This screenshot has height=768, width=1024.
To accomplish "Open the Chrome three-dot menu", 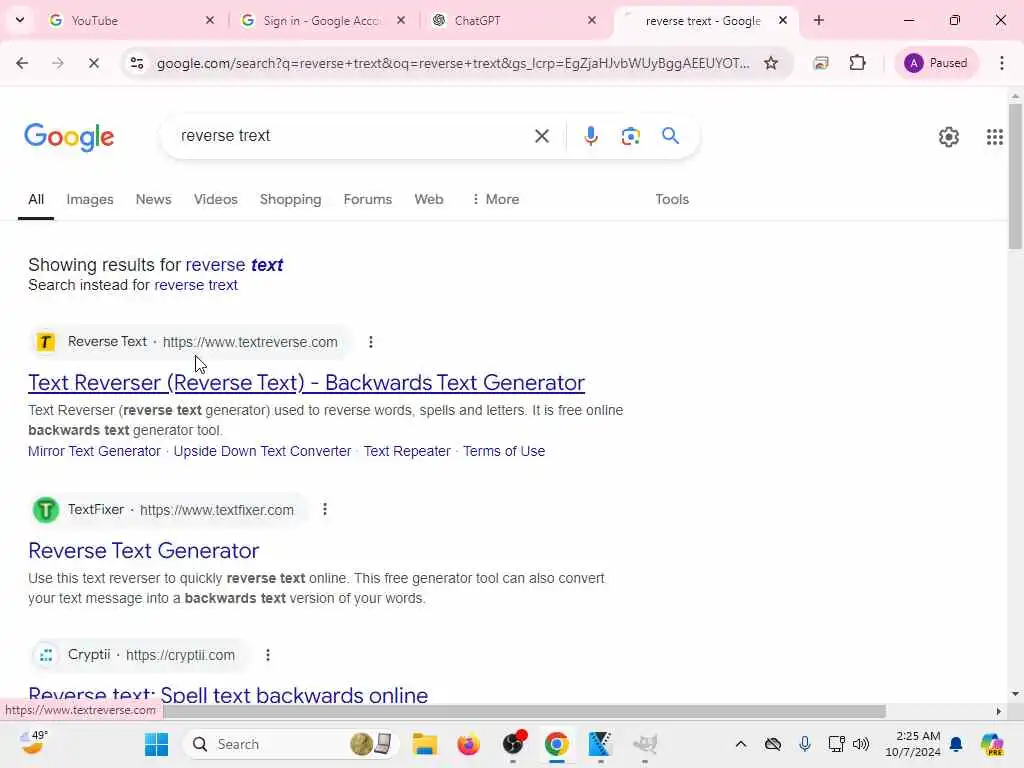I will 1002,63.
